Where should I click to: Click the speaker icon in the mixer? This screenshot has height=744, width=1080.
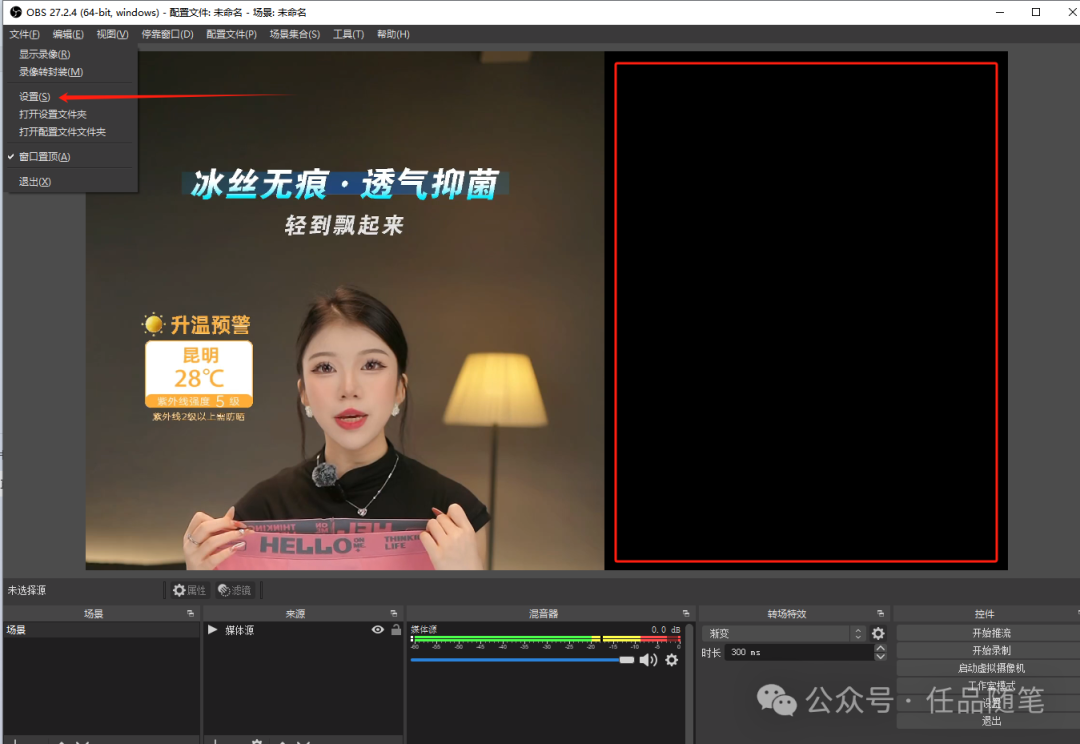tap(648, 660)
